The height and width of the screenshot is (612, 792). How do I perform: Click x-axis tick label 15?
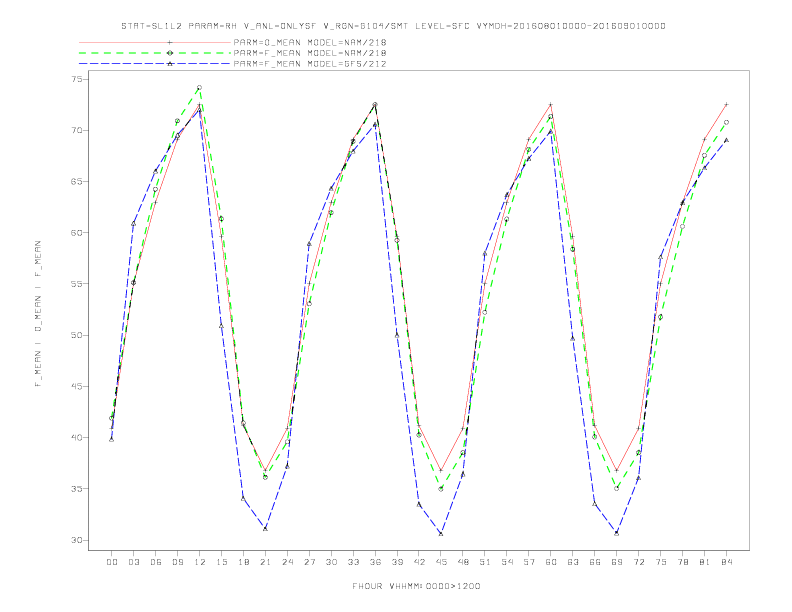(221, 562)
